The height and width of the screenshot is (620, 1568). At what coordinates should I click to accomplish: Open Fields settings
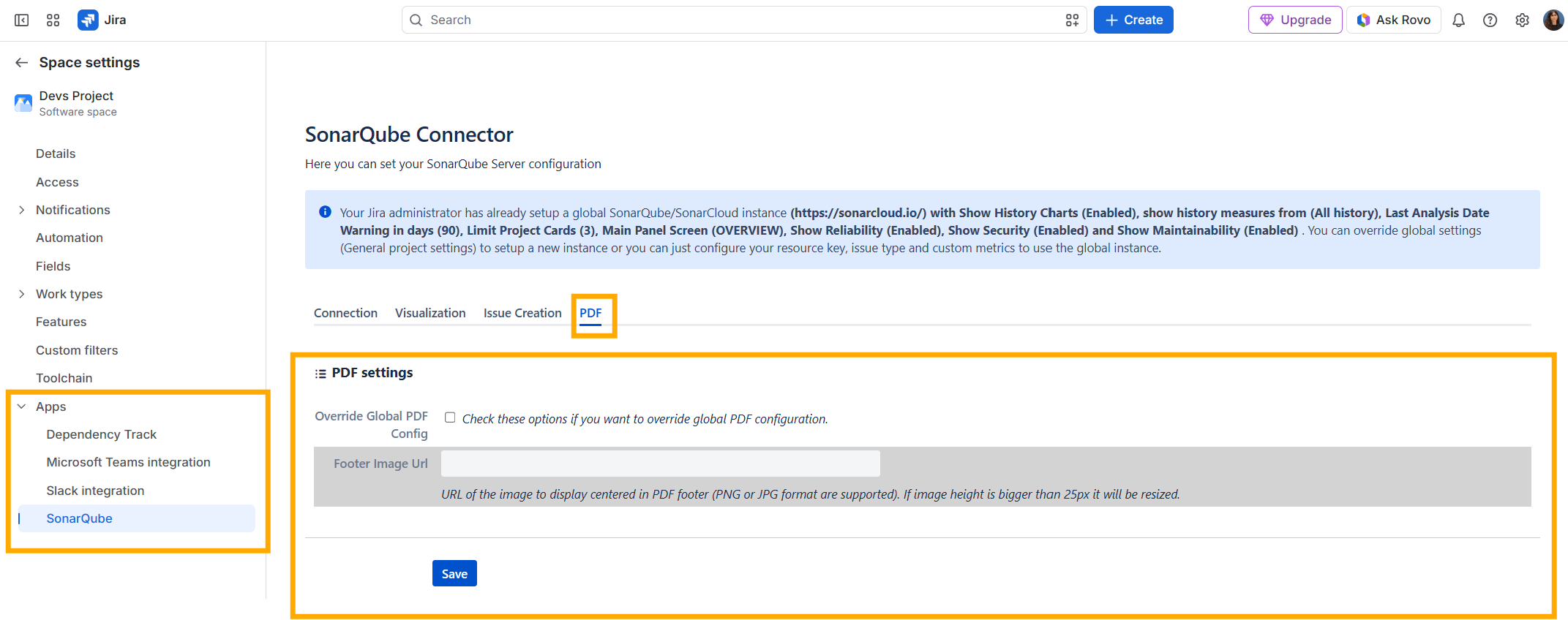(53, 266)
